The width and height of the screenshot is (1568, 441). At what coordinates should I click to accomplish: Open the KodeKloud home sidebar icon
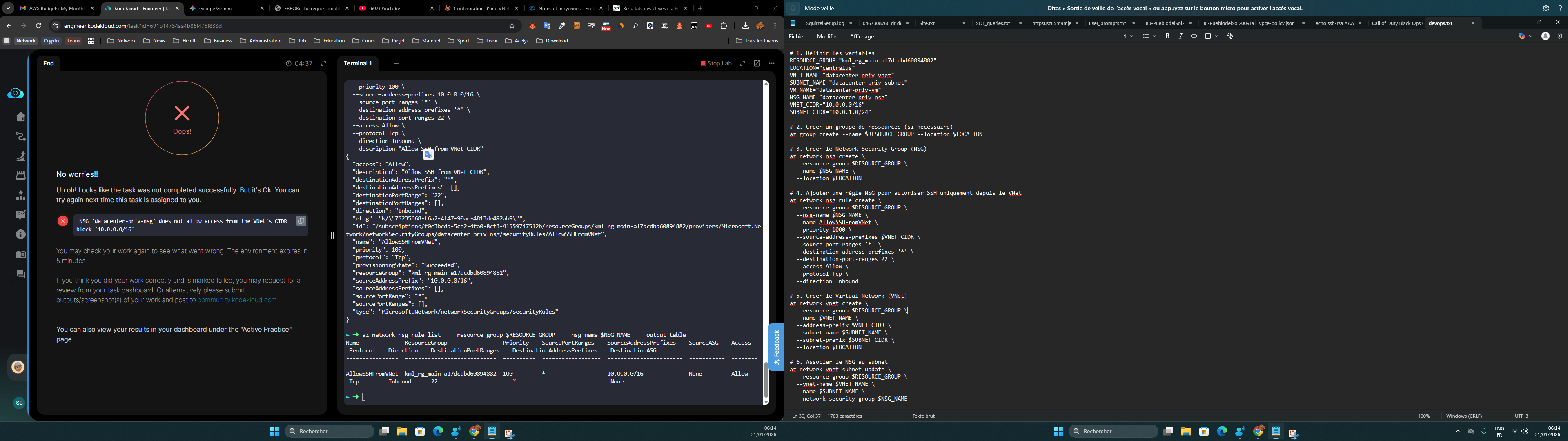click(21, 117)
